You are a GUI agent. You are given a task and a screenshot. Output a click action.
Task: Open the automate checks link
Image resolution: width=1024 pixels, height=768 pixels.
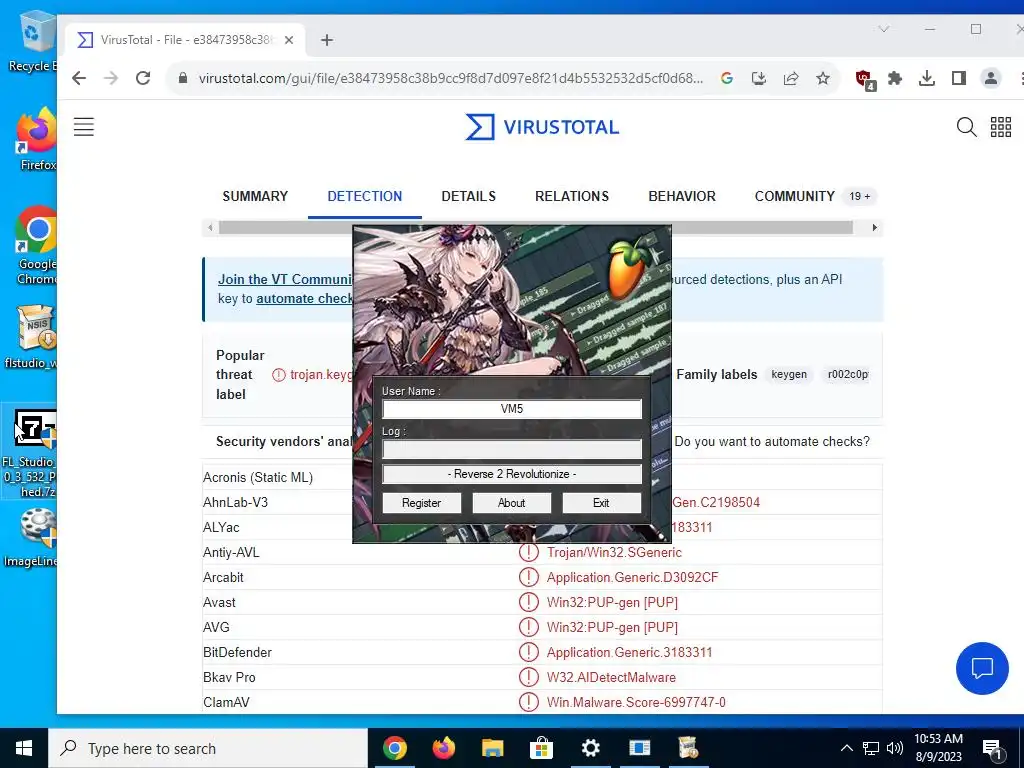pyautogui.click(x=304, y=298)
